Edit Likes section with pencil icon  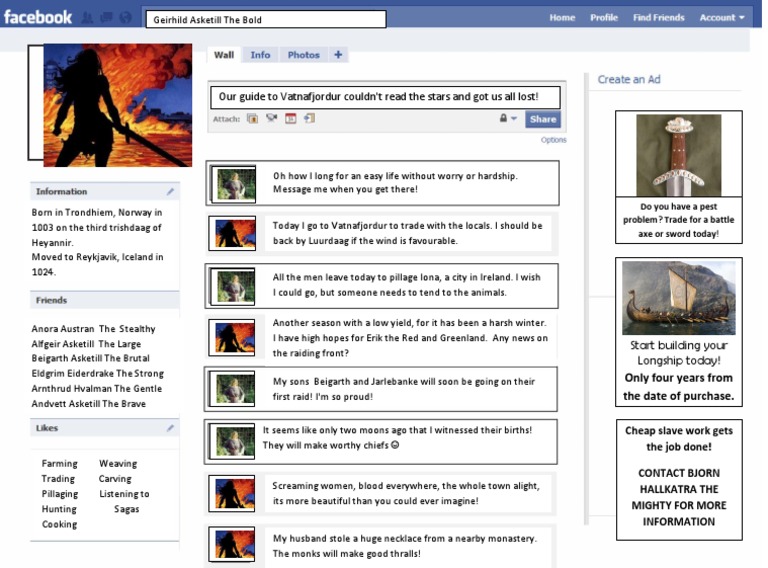pyautogui.click(x=170, y=428)
